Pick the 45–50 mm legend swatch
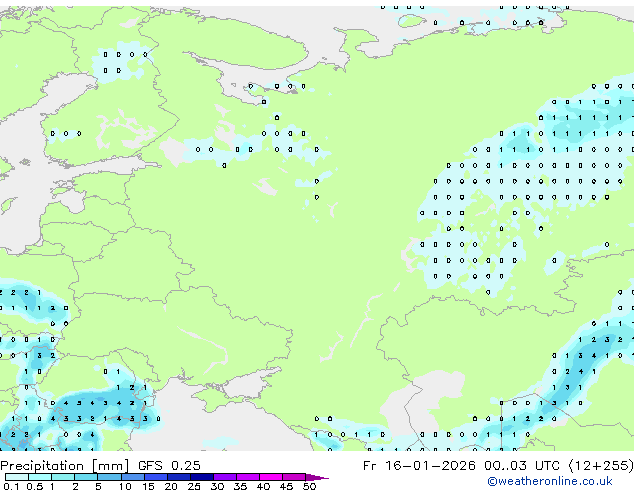Screen dimensions: 634x490 294,477
